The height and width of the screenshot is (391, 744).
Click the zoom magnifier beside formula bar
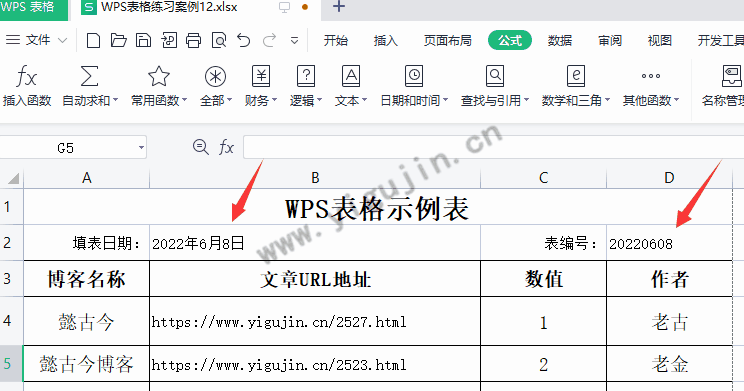coord(200,147)
